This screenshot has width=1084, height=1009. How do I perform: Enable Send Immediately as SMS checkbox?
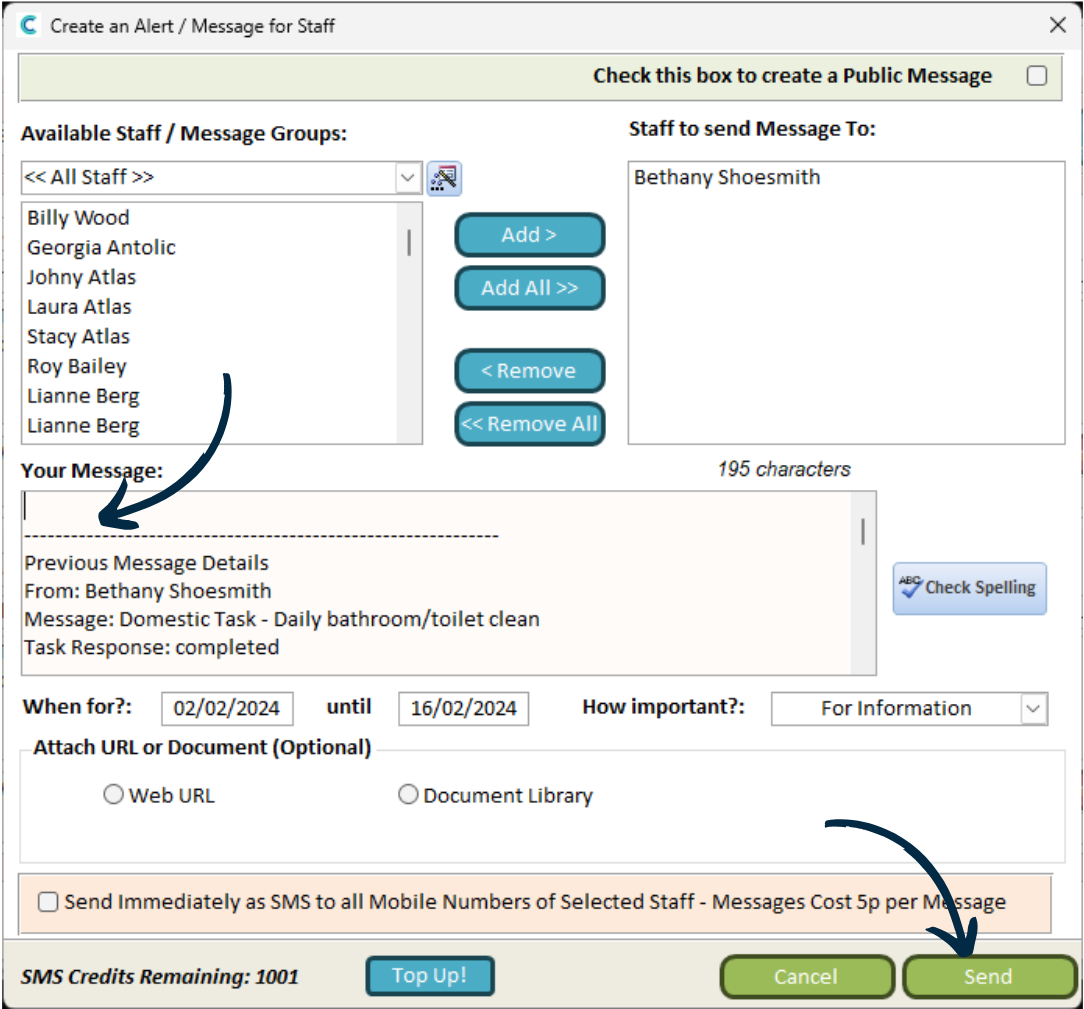(48, 902)
